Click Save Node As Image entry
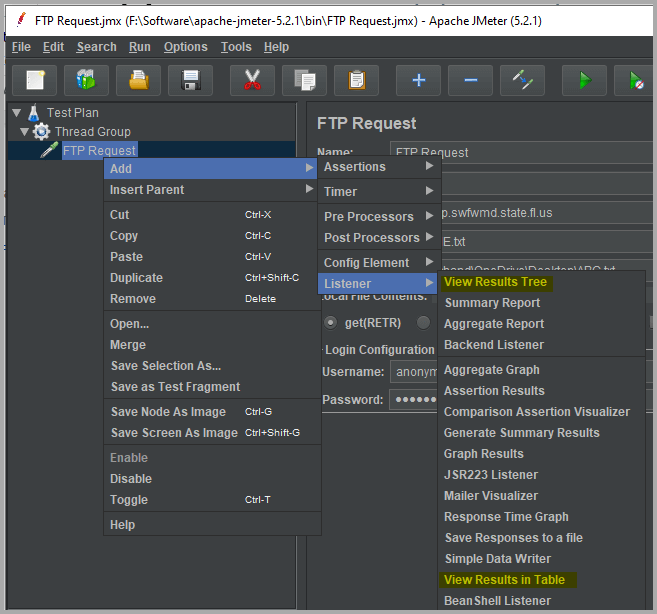 (x=168, y=412)
